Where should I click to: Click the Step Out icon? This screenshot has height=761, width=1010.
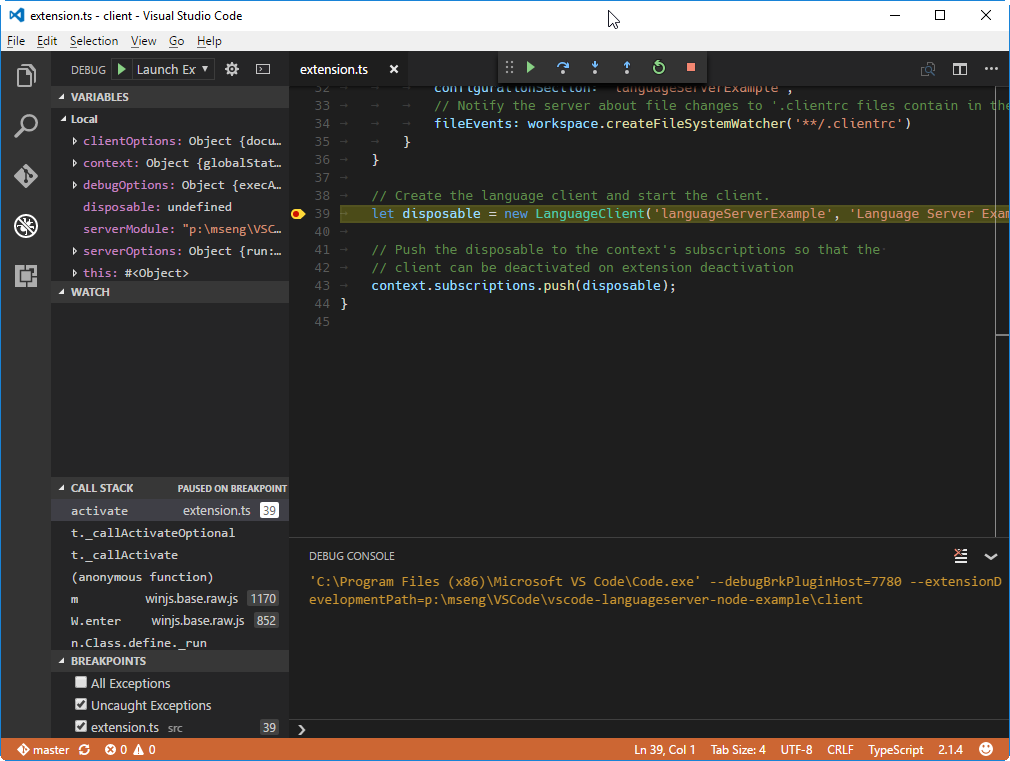click(x=626, y=67)
